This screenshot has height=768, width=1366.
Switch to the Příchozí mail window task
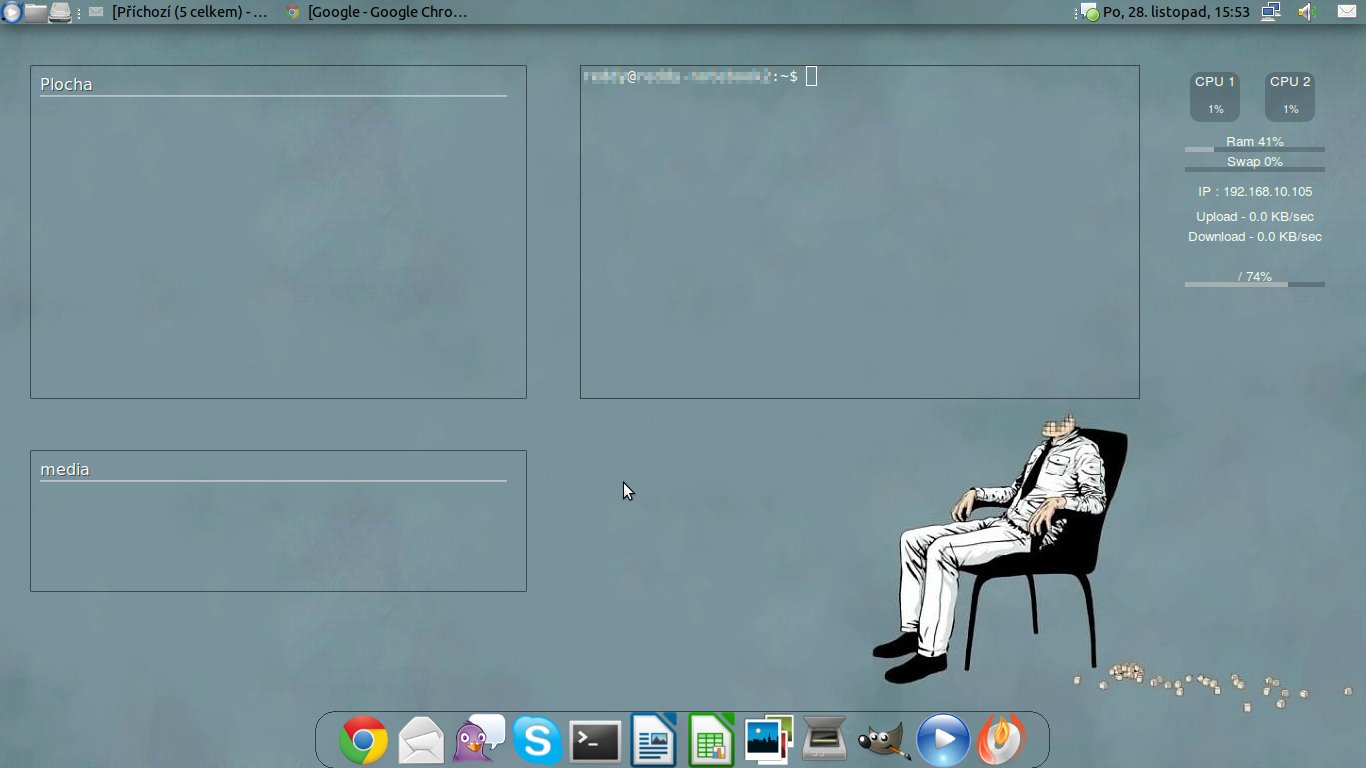coord(178,12)
